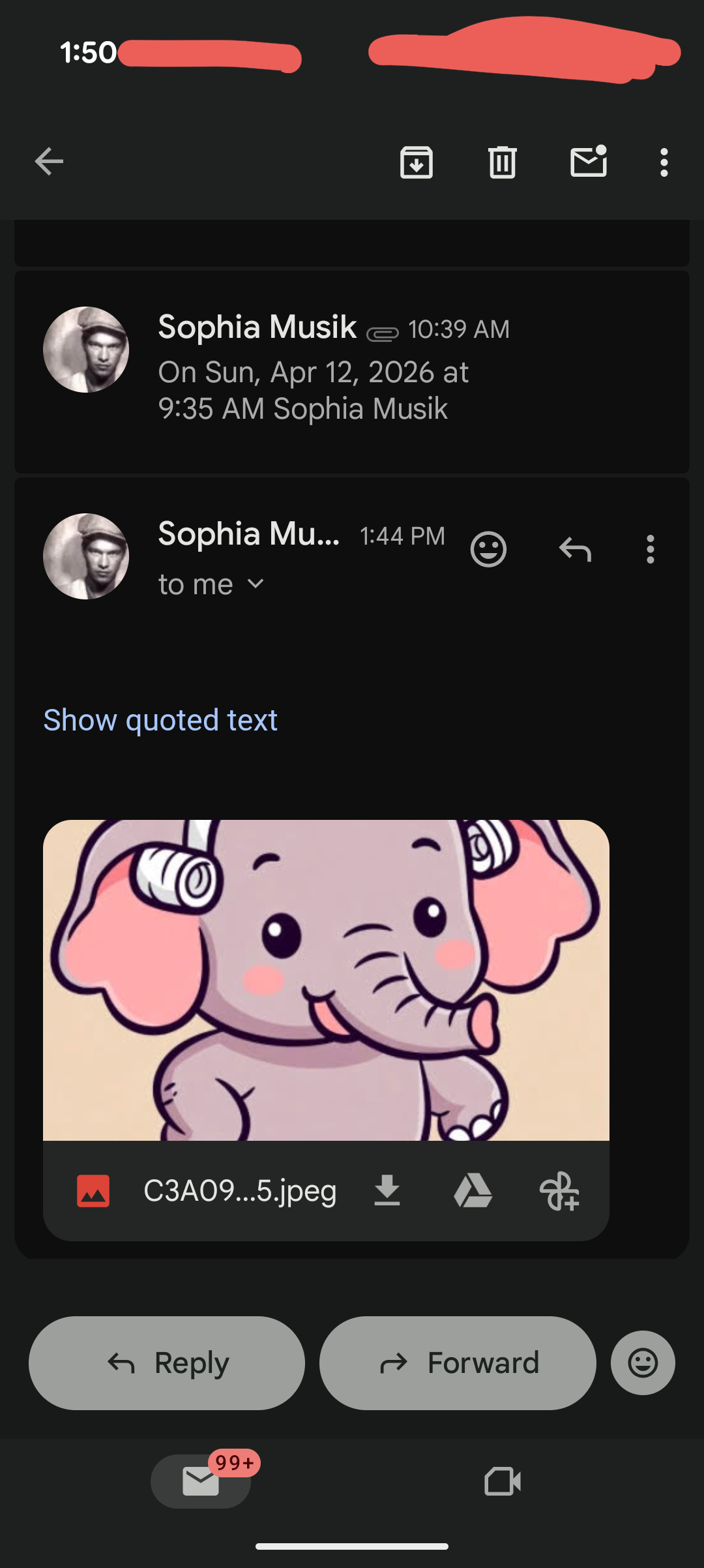Image resolution: width=704 pixels, height=1568 pixels.
Task: Tap the Reply button
Action: coord(167,1363)
